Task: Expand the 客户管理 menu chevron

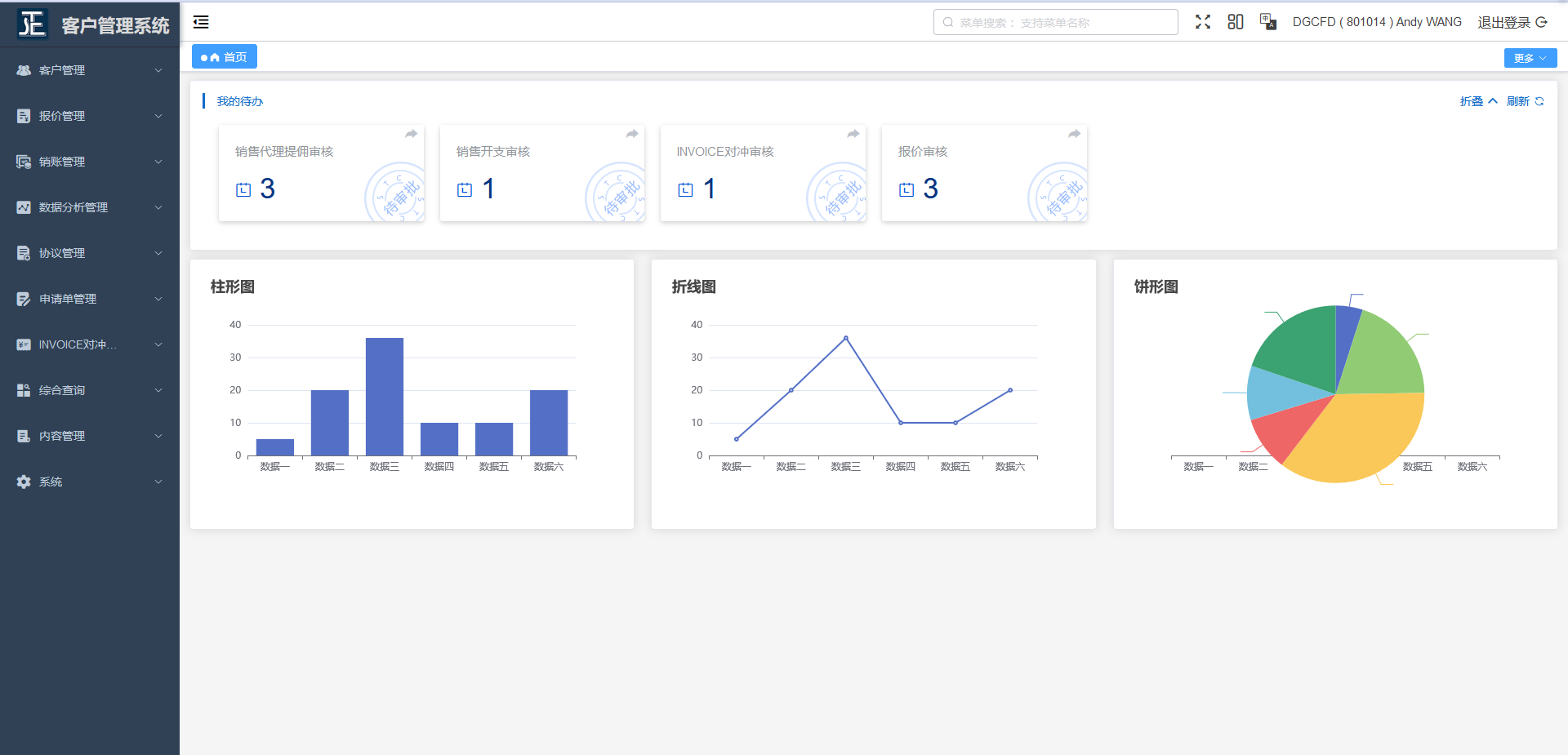Action: pyautogui.click(x=158, y=70)
